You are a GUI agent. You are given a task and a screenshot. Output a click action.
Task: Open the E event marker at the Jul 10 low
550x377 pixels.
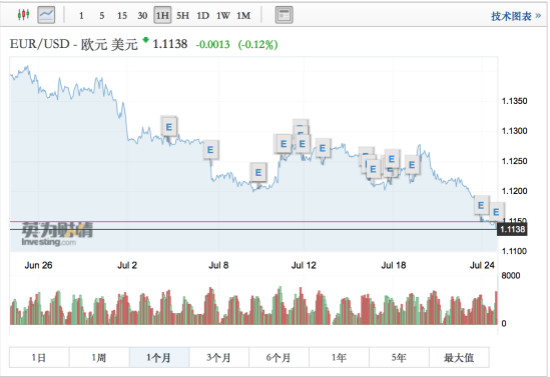[259, 172]
